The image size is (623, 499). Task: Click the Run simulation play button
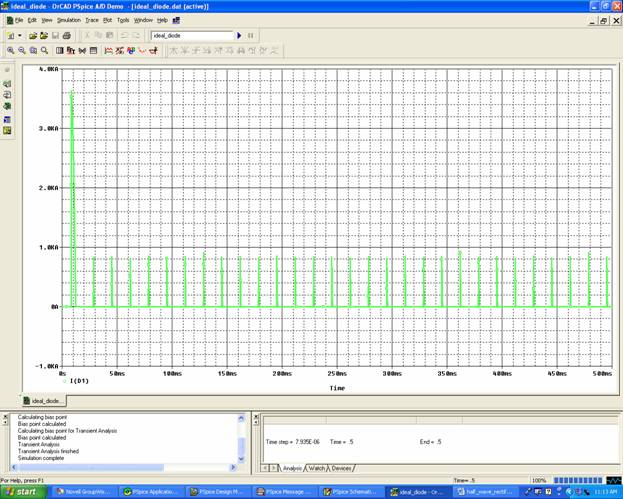click(x=239, y=35)
